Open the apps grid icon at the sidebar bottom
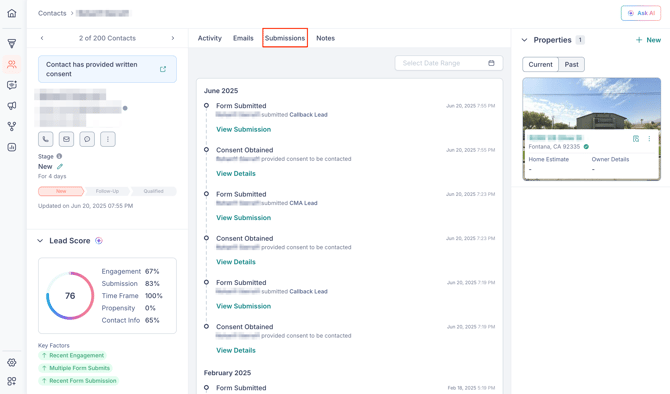 coord(12,381)
